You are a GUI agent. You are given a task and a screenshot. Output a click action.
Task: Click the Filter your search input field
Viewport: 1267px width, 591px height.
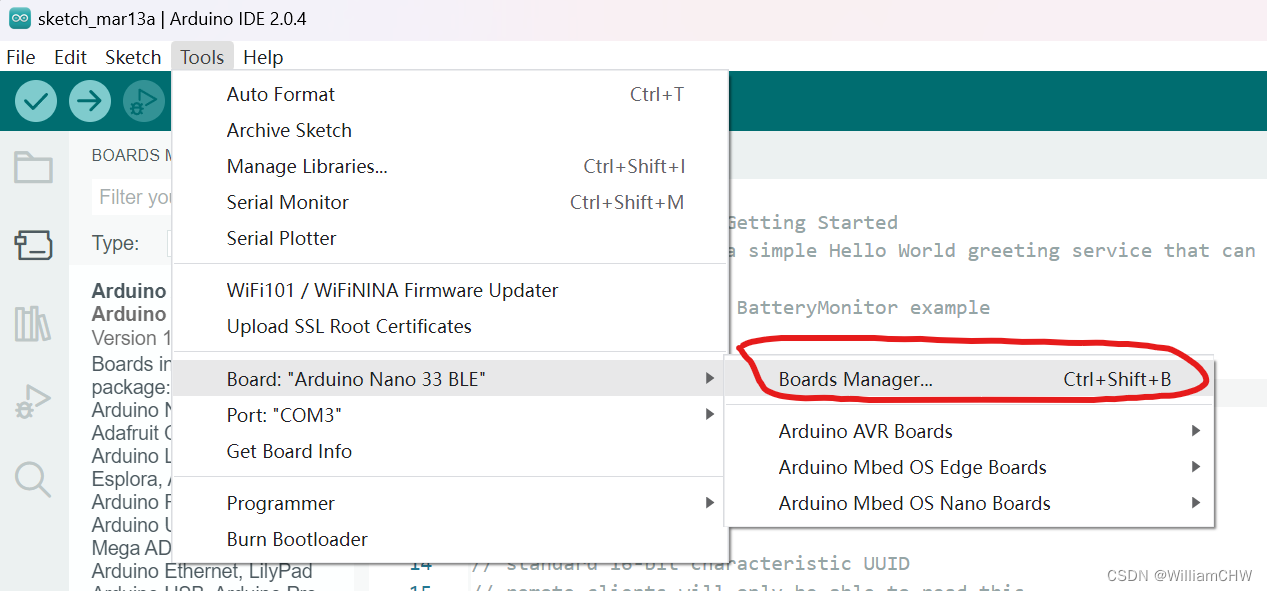pos(132,197)
